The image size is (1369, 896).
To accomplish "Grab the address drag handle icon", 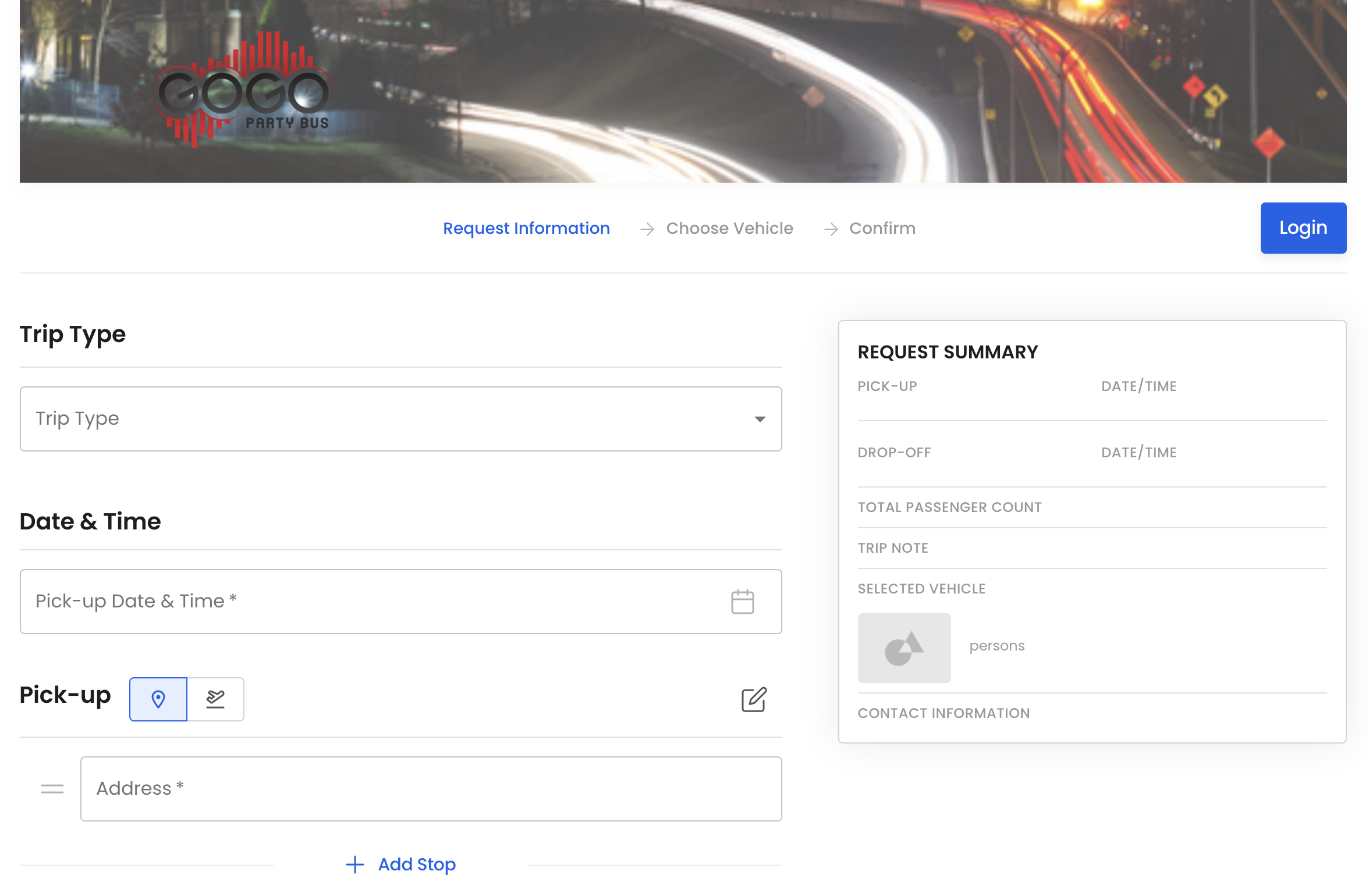I will click(x=52, y=789).
